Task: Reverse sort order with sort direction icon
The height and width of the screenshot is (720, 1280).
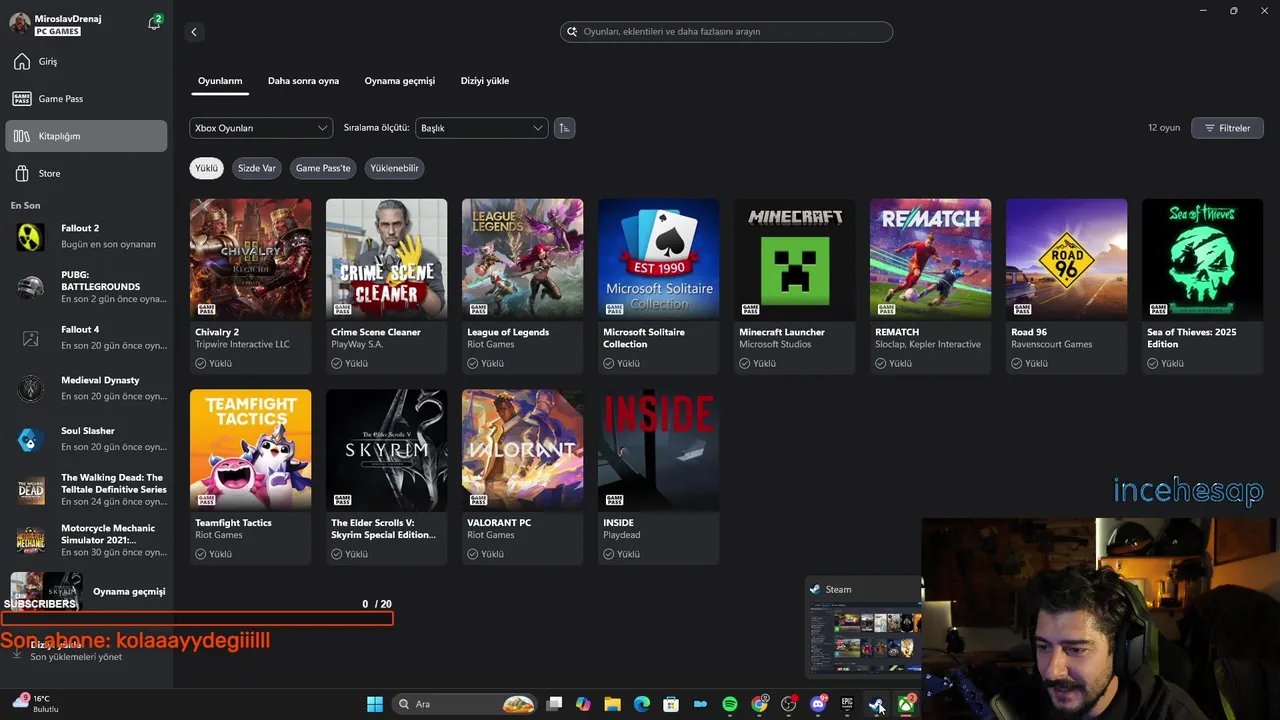Action: coord(565,128)
